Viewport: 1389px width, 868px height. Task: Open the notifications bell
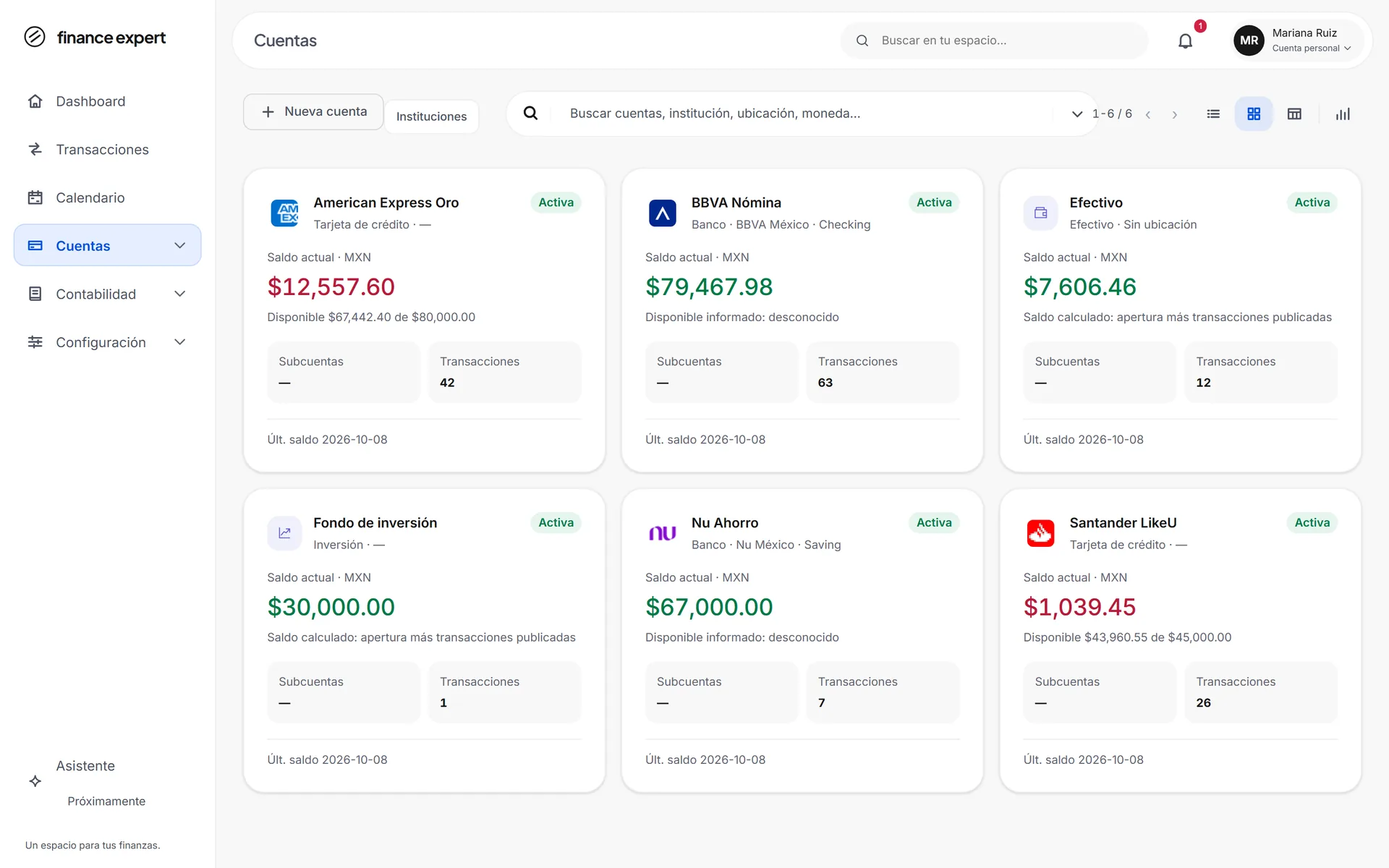click(x=1185, y=41)
